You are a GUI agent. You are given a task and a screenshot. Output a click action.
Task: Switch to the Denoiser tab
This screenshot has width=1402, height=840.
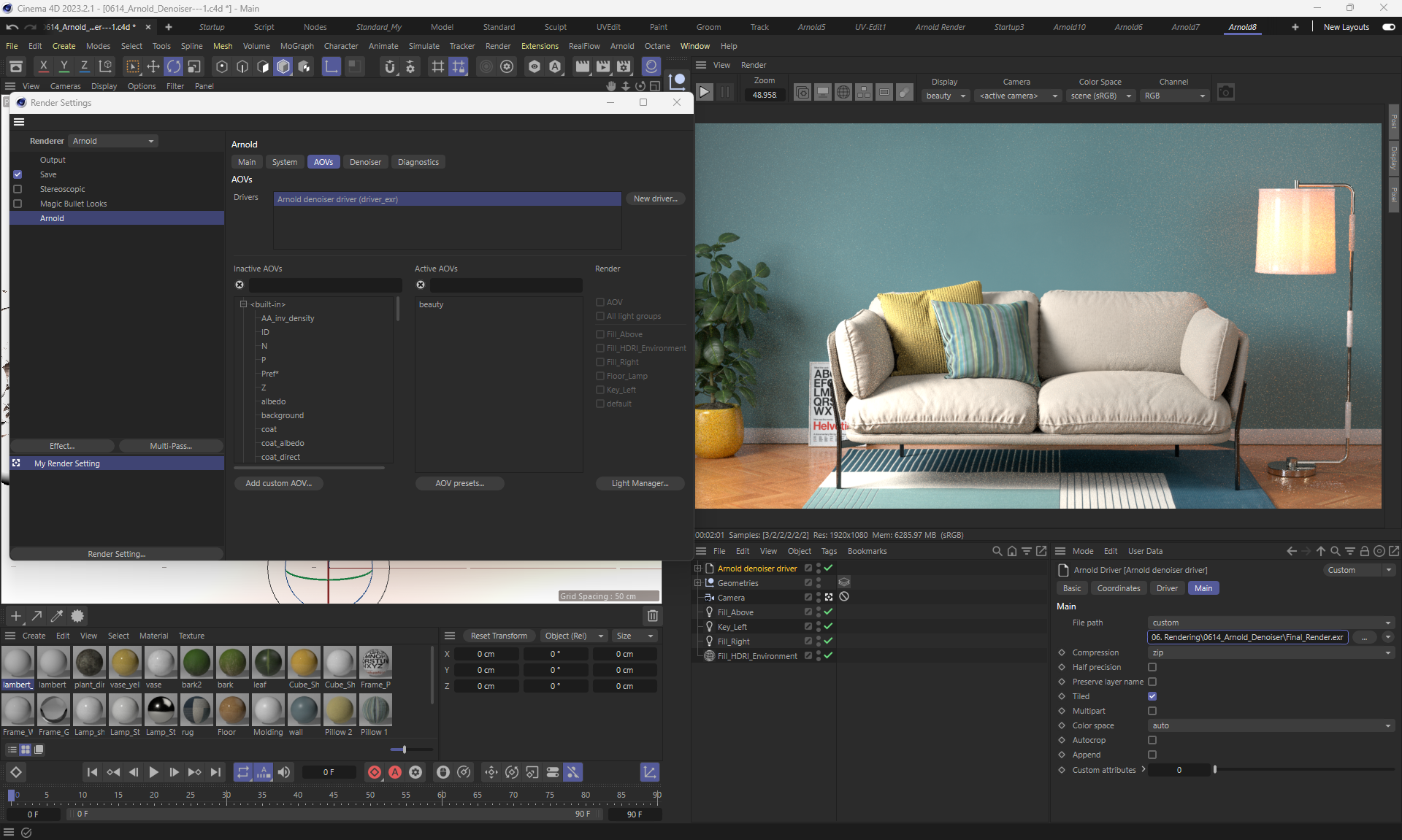pyautogui.click(x=365, y=162)
